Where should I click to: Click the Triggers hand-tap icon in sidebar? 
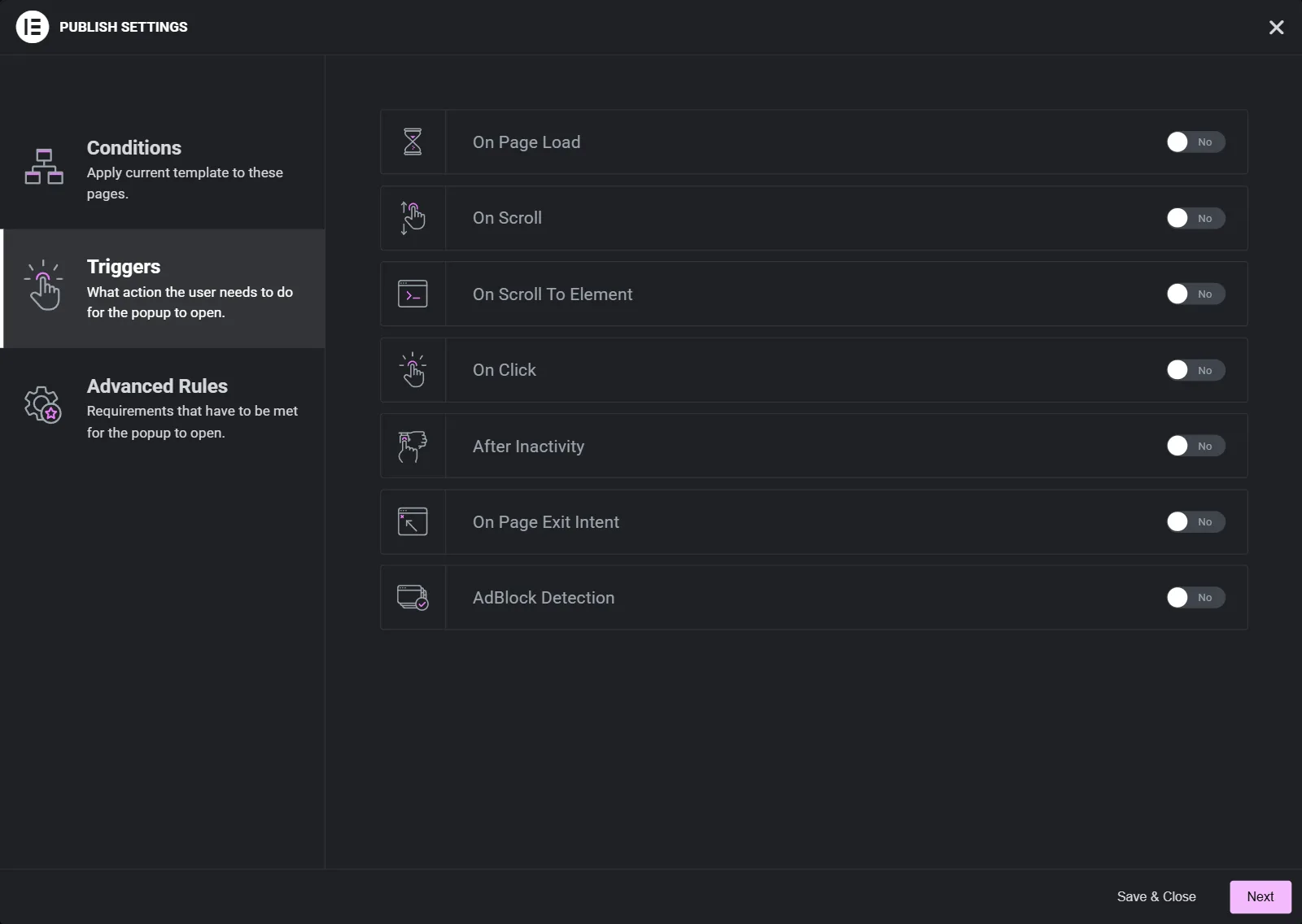44,285
